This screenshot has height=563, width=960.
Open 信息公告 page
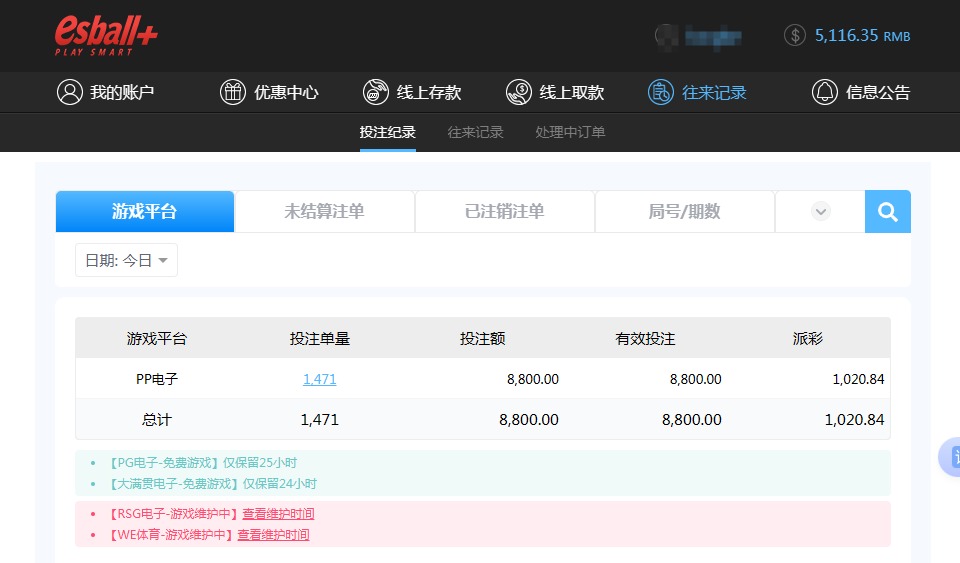point(861,92)
